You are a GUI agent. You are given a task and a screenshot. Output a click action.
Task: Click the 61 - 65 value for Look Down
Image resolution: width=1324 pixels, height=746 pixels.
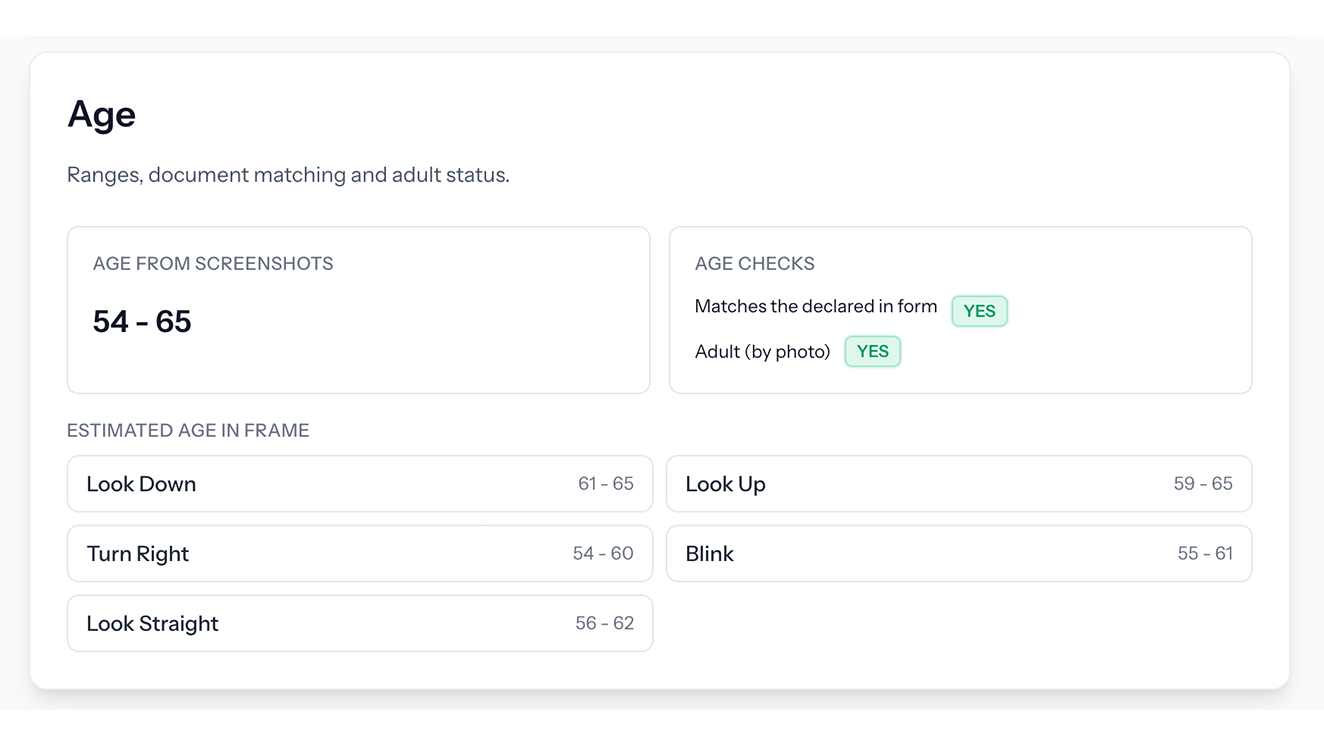click(x=605, y=484)
